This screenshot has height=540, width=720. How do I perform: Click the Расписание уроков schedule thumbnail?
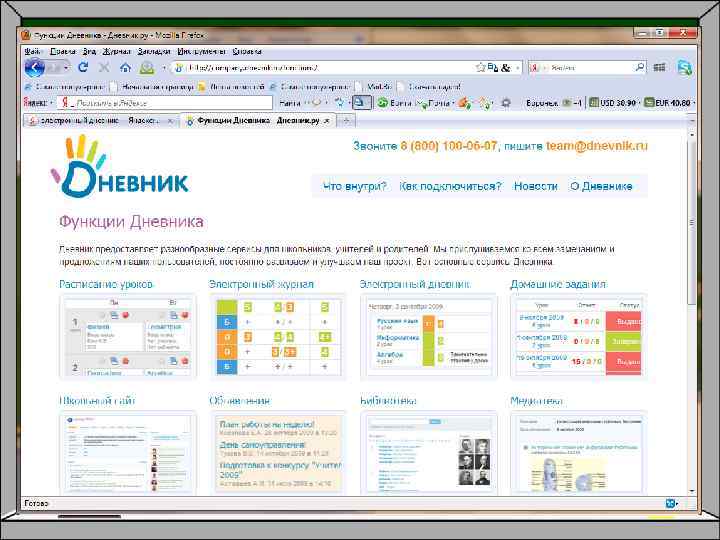point(128,337)
